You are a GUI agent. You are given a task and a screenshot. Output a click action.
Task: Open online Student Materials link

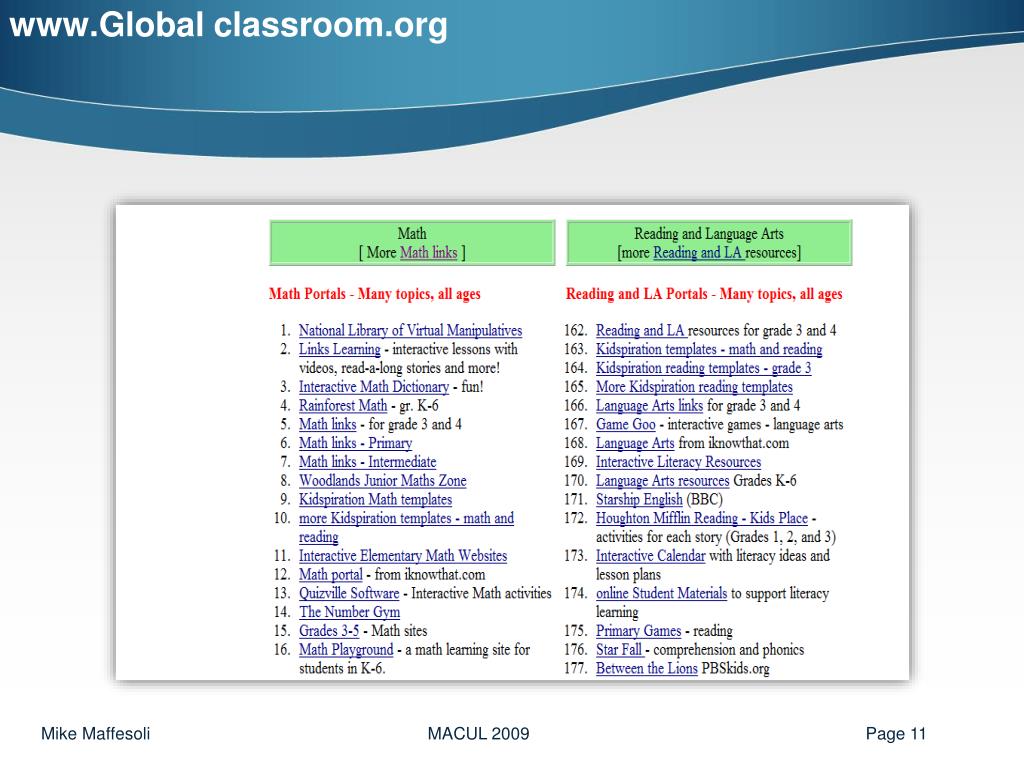coord(661,594)
